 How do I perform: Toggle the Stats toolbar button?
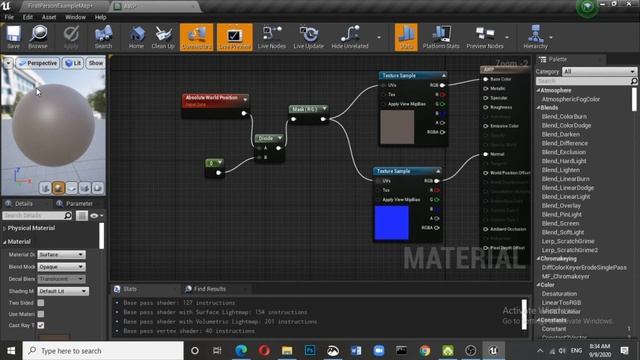pyautogui.click(x=406, y=37)
